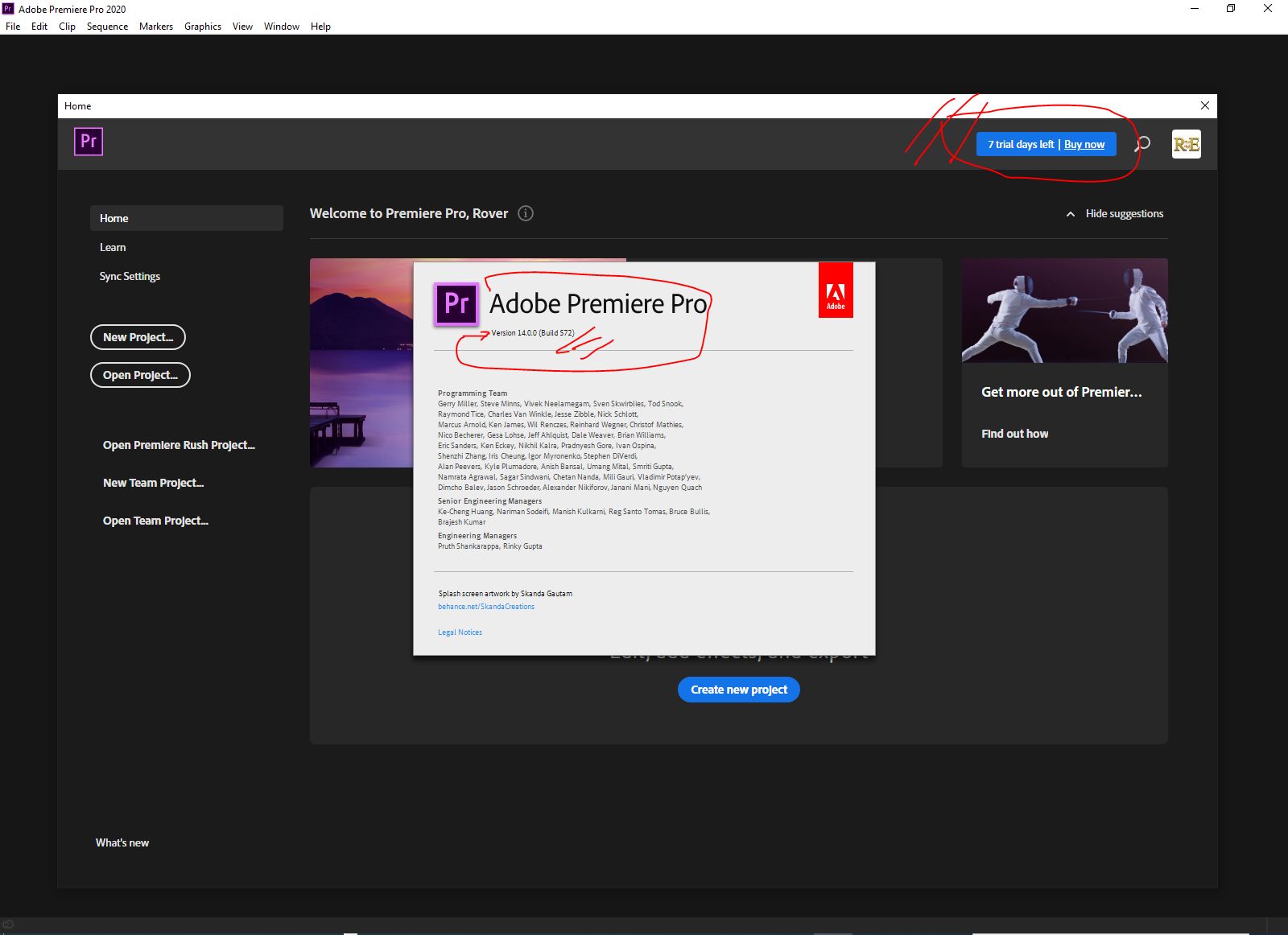Click the Open Project... button
Screen dimensions: 1288x935
(x=140, y=375)
